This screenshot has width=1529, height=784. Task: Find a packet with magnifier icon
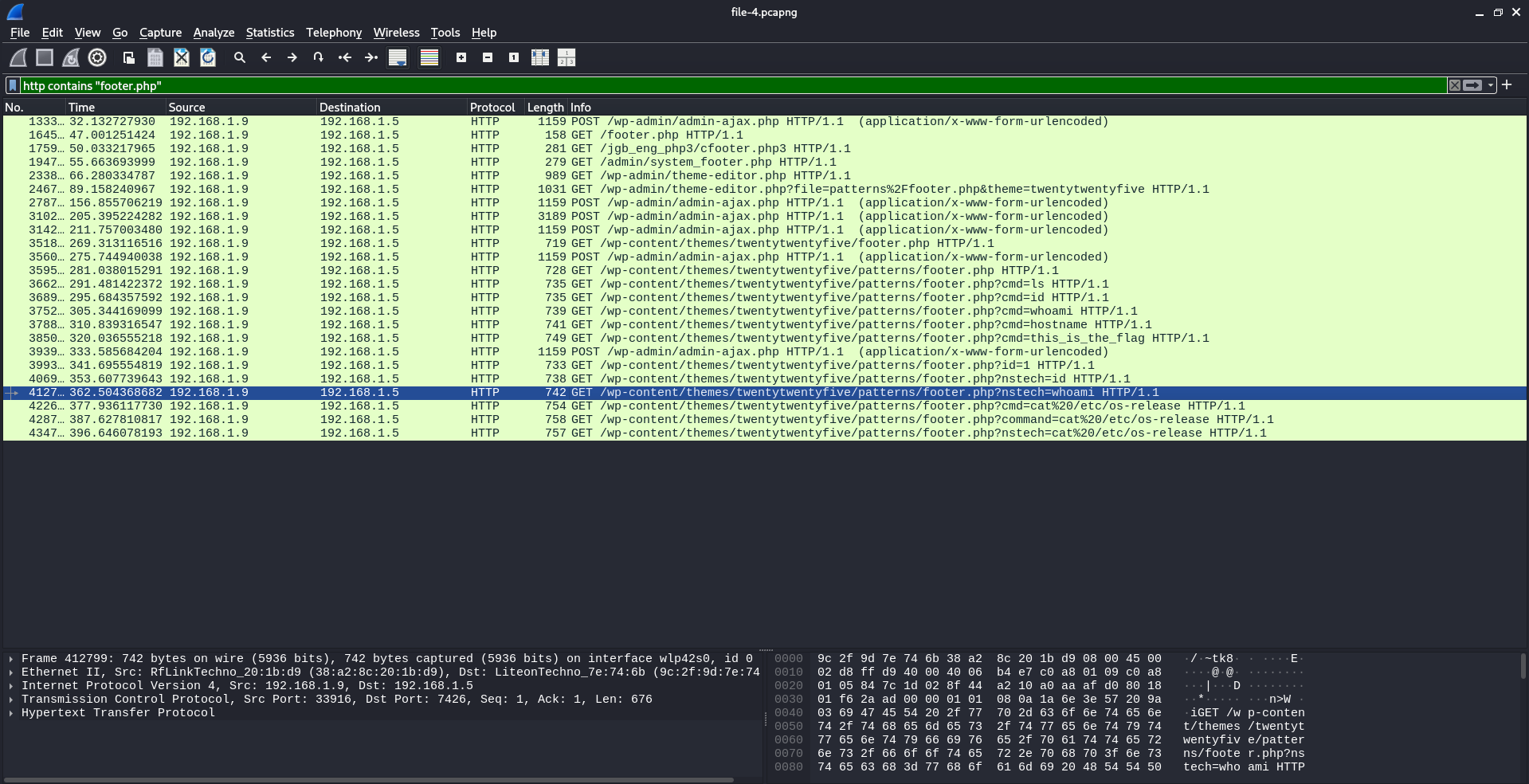239,57
